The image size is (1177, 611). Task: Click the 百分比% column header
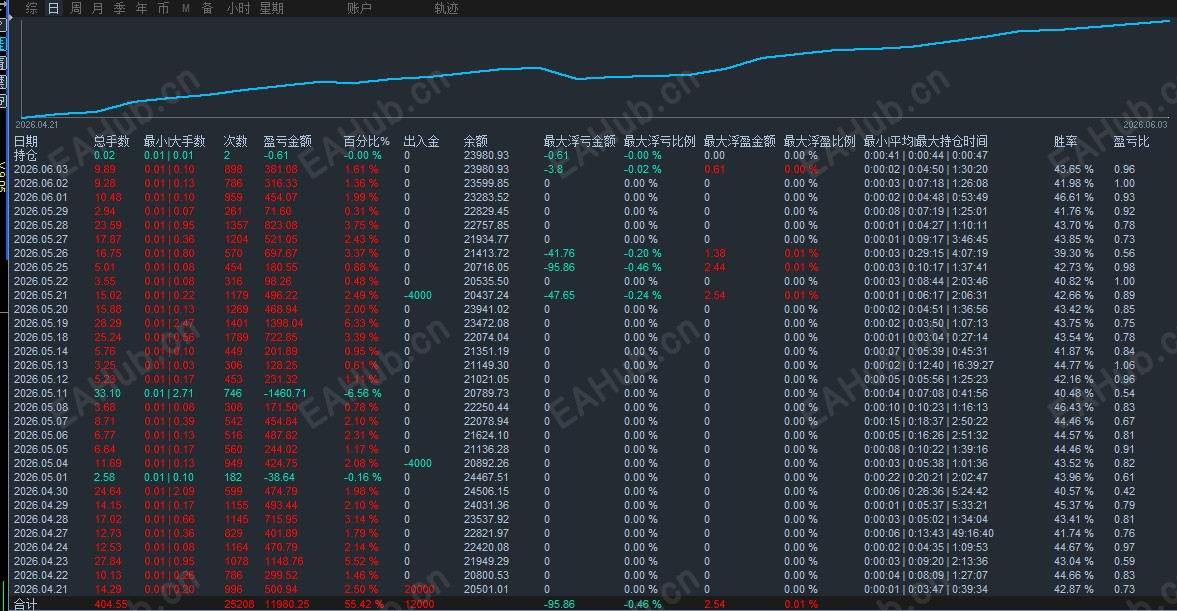pyautogui.click(x=366, y=141)
